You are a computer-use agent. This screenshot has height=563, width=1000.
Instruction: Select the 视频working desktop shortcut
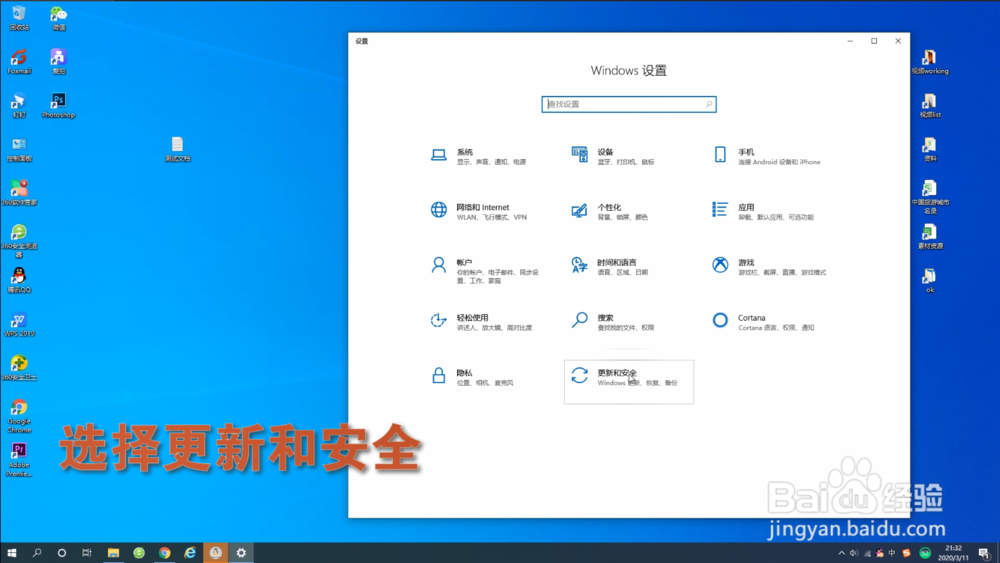(929, 62)
